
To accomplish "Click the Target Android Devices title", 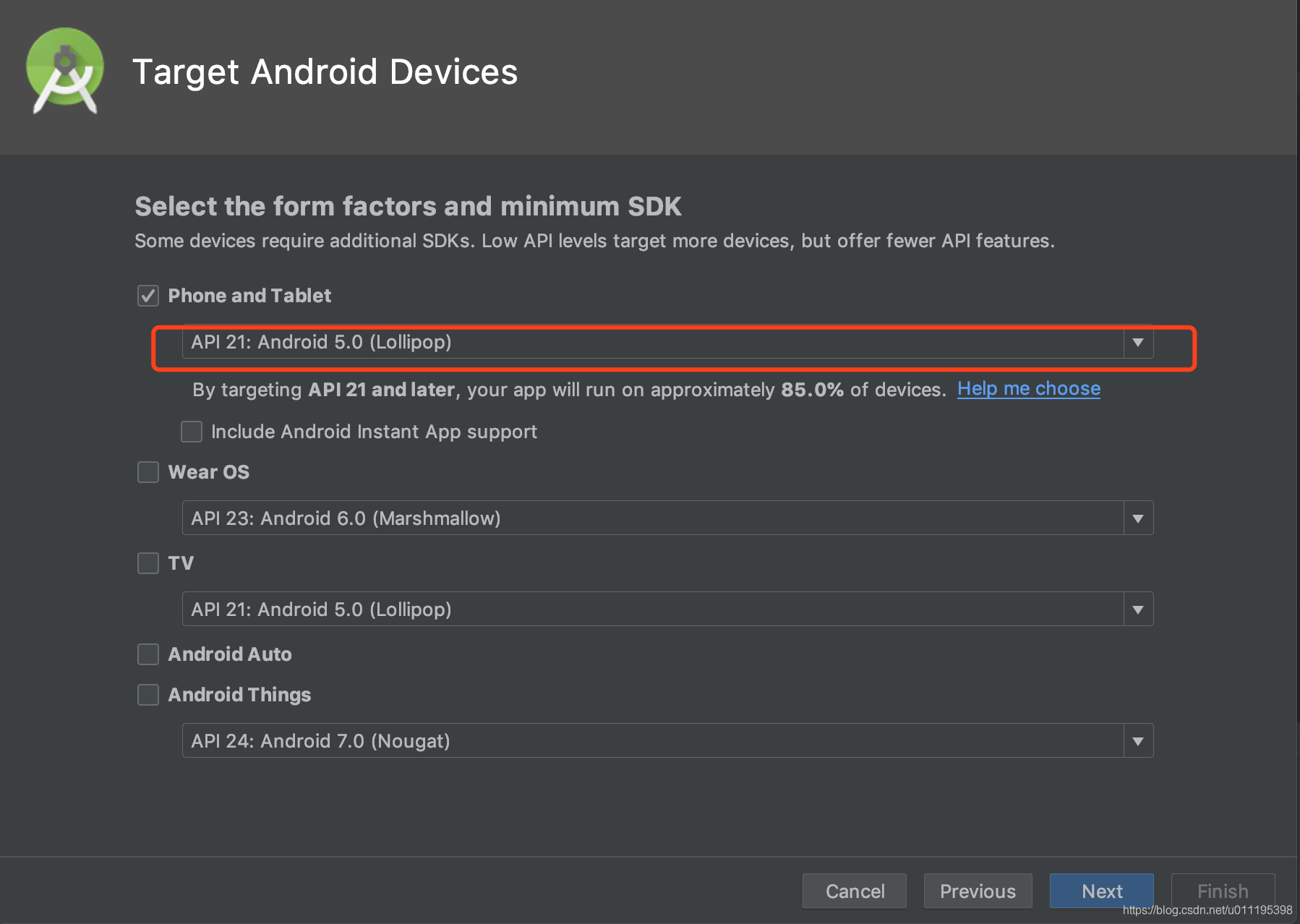I will click(325, 72).
